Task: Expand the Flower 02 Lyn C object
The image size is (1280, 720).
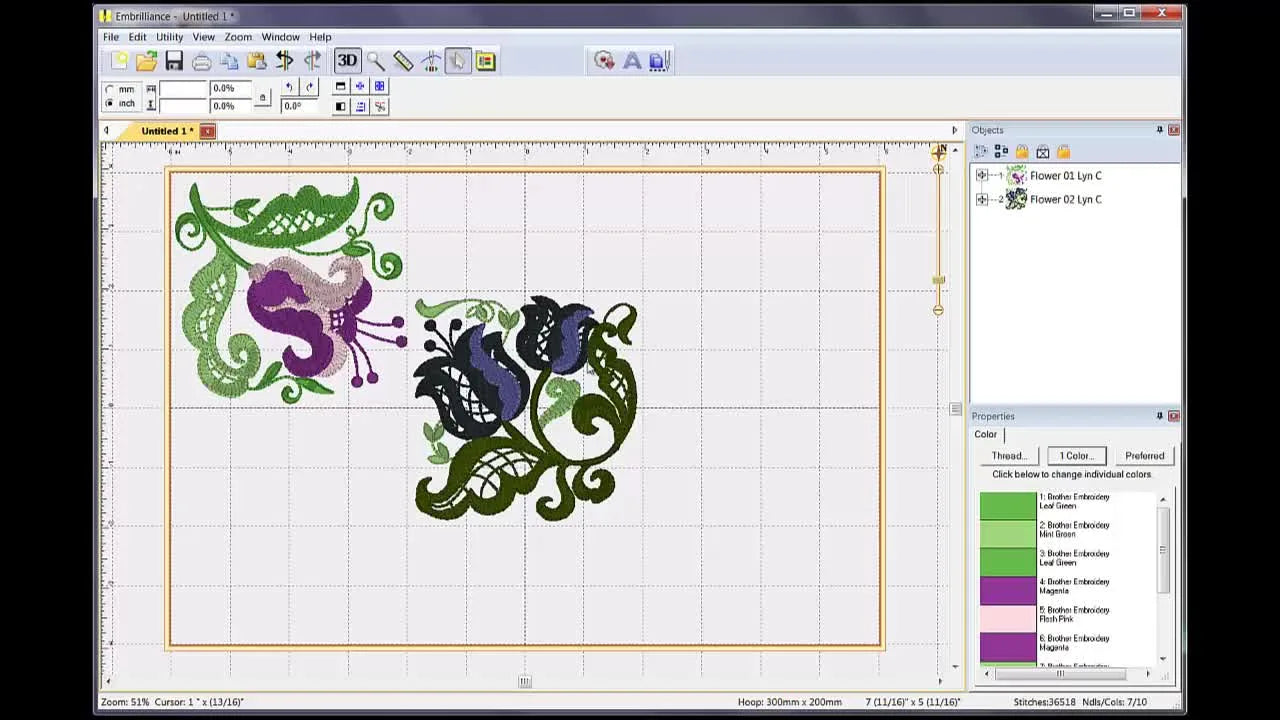Action: 981,199
